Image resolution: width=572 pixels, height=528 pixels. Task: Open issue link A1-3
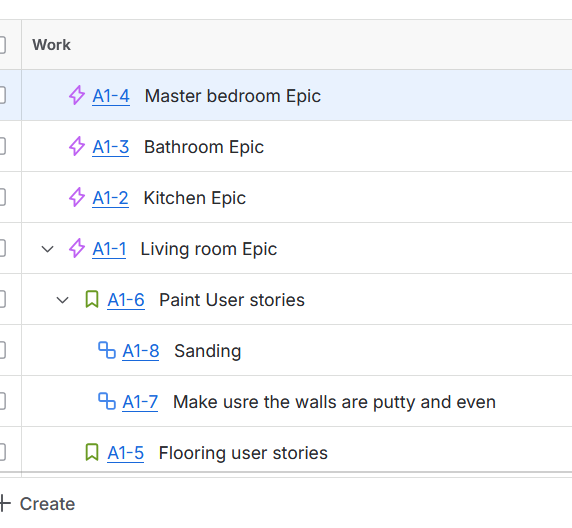point(111,147)
